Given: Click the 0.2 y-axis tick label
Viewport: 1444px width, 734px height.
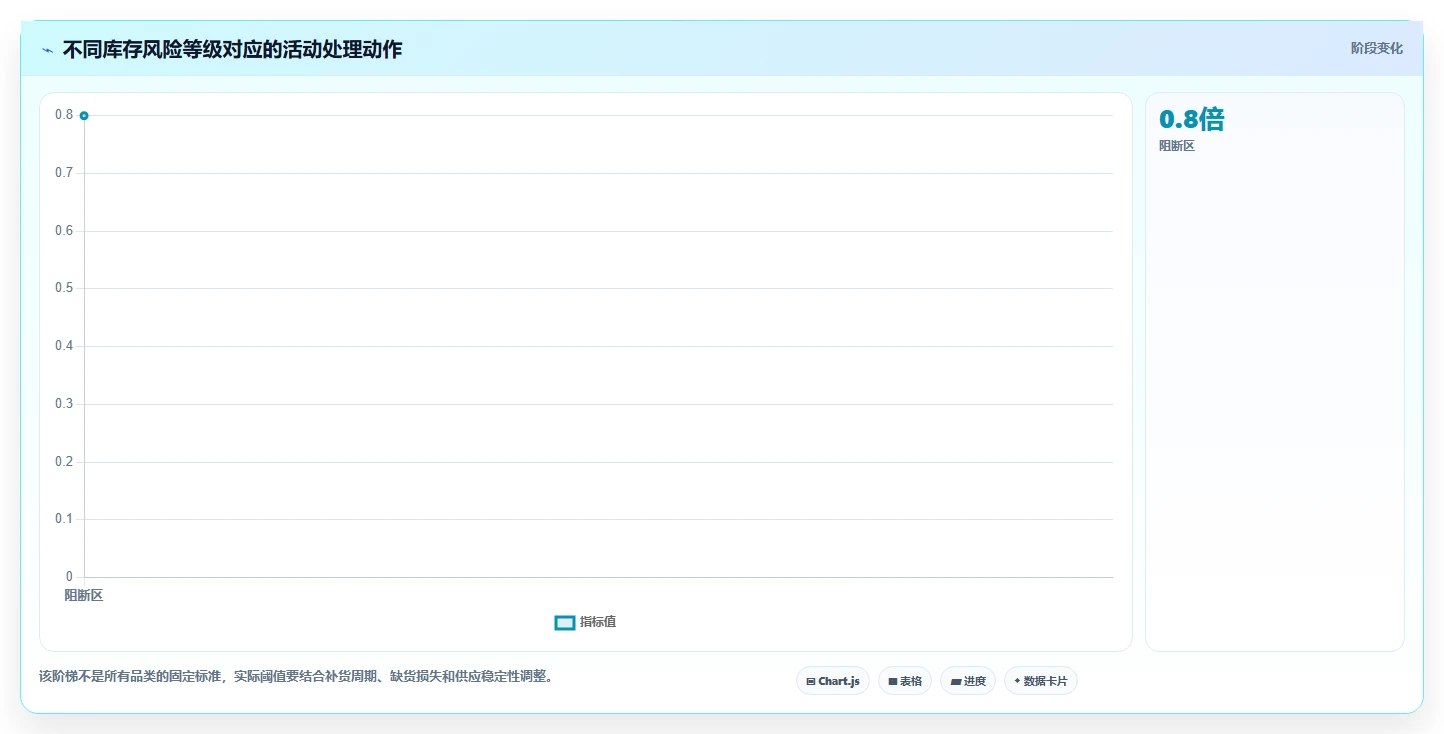Looking at the screenshot, I should tap(64, 462).
